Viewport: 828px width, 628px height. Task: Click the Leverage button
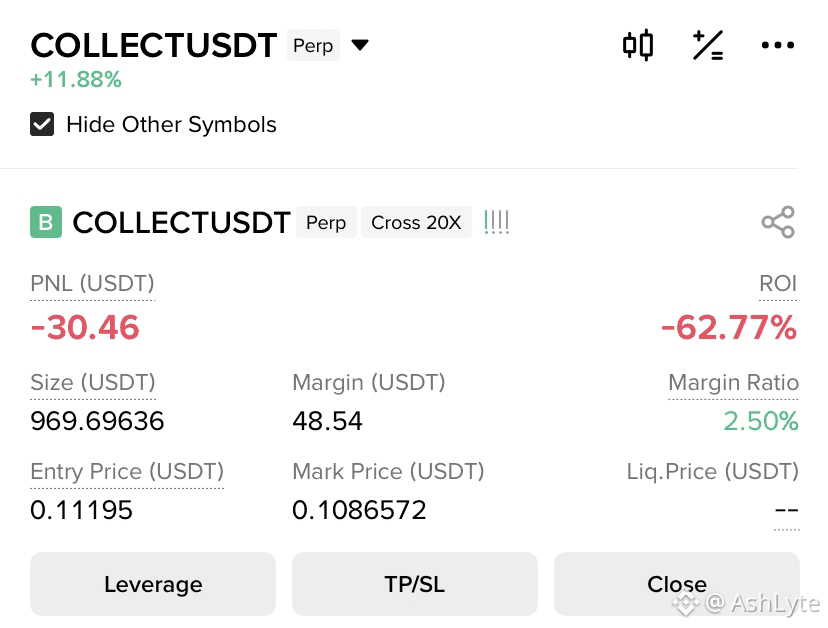coord(153,584)
